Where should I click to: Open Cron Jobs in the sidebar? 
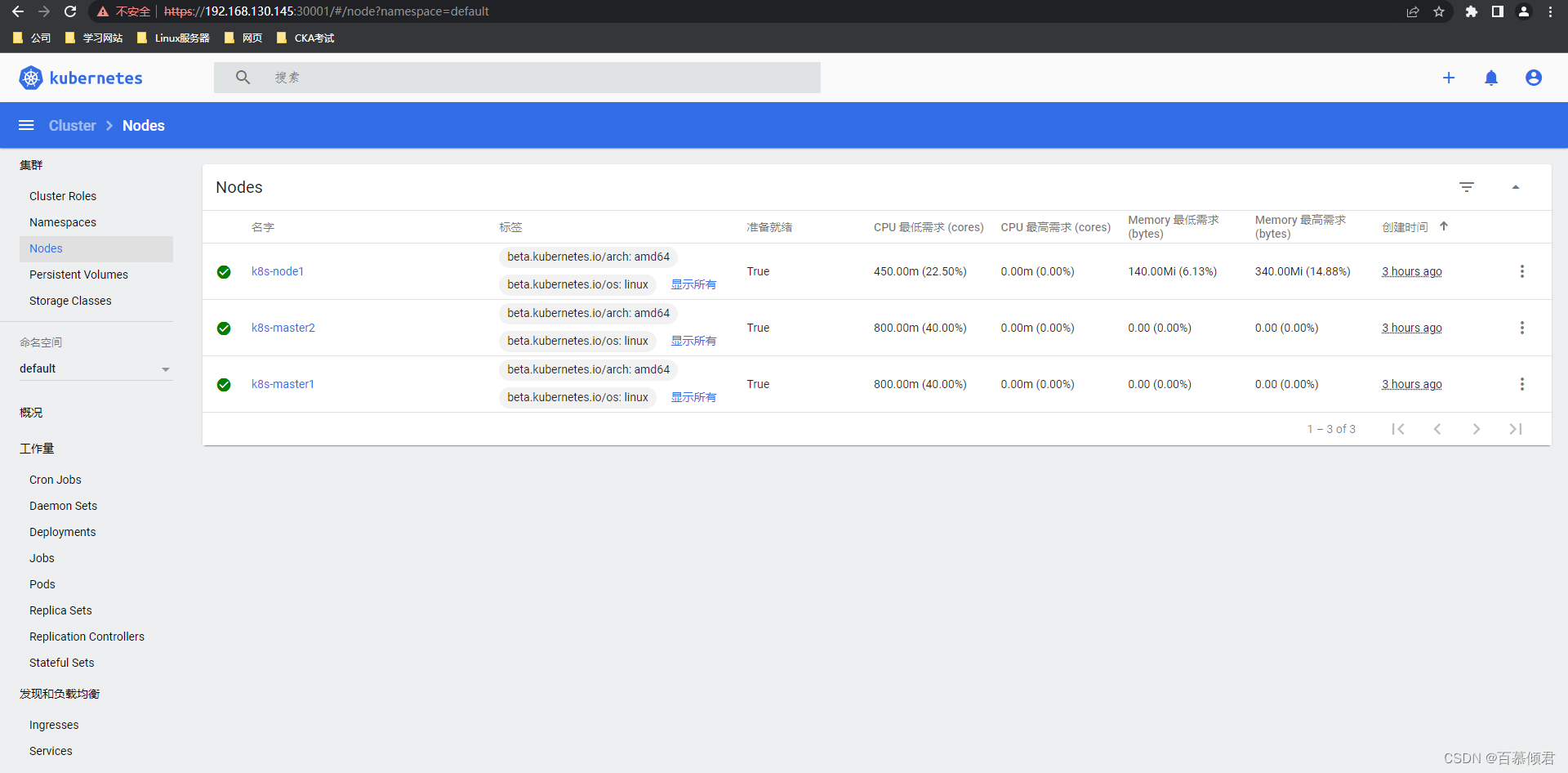point(56,480)
